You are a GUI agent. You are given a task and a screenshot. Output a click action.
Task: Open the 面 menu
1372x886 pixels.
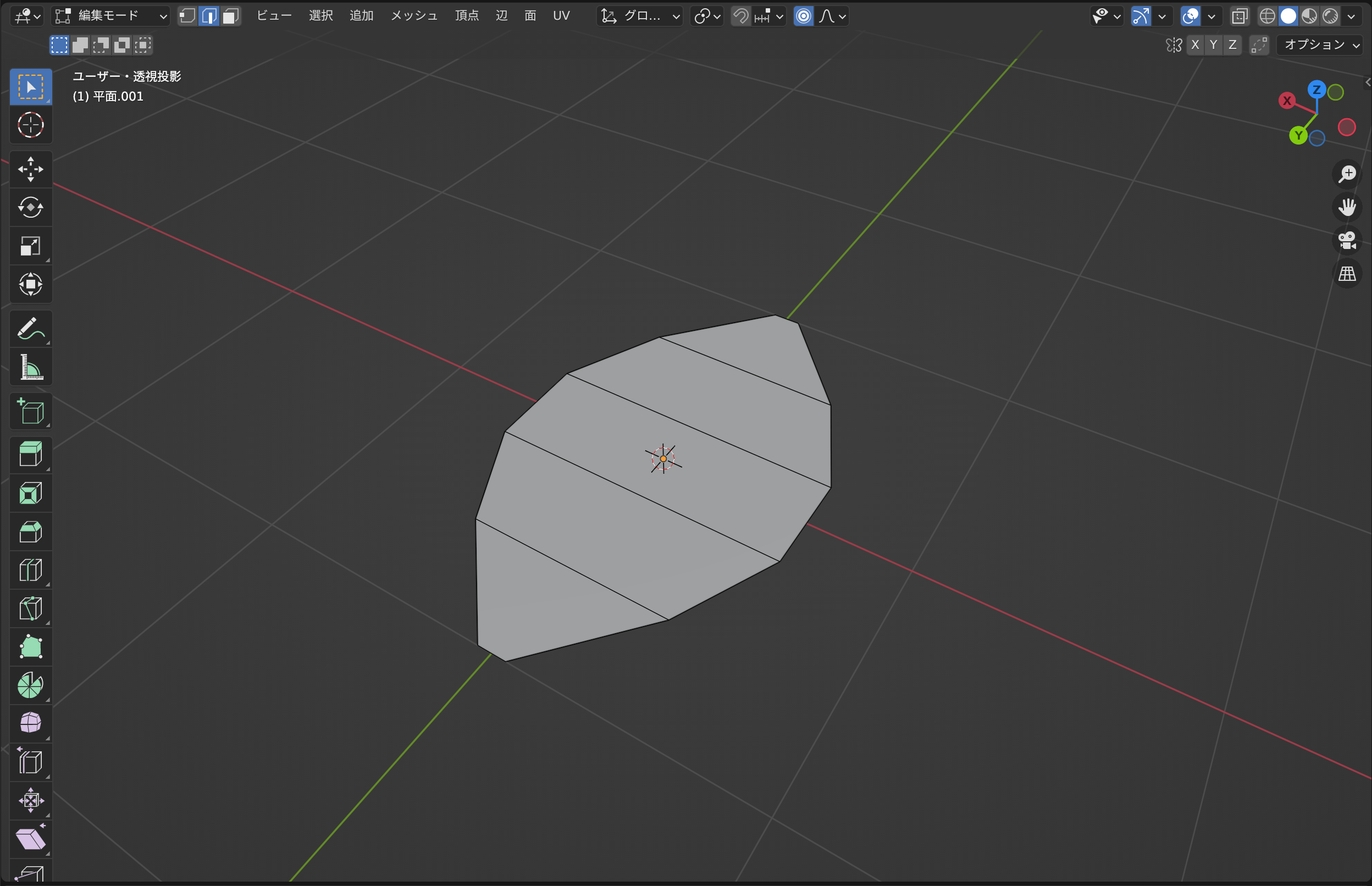point(530,16)
